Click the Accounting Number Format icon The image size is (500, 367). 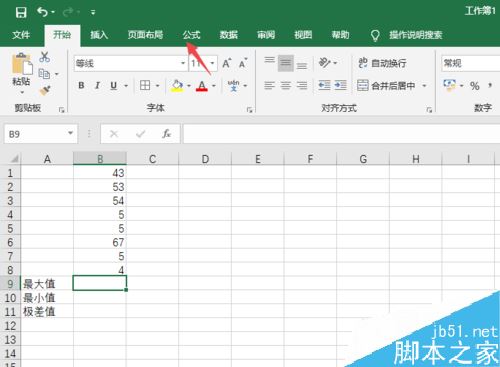click(x=449, y=86)
